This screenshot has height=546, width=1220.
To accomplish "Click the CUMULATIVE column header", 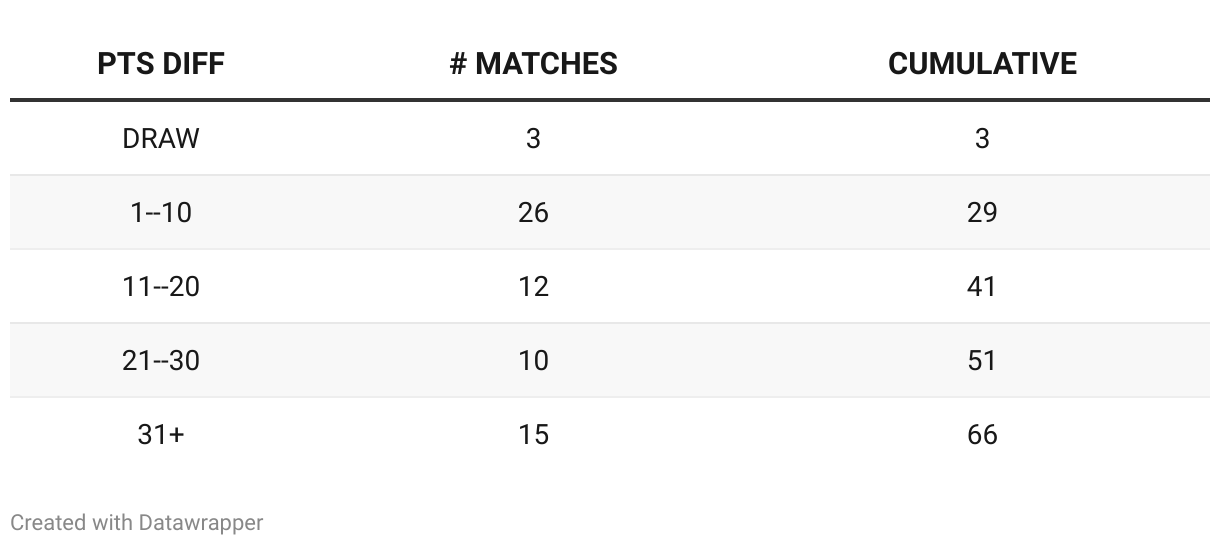I will click(x=982, y=64).
